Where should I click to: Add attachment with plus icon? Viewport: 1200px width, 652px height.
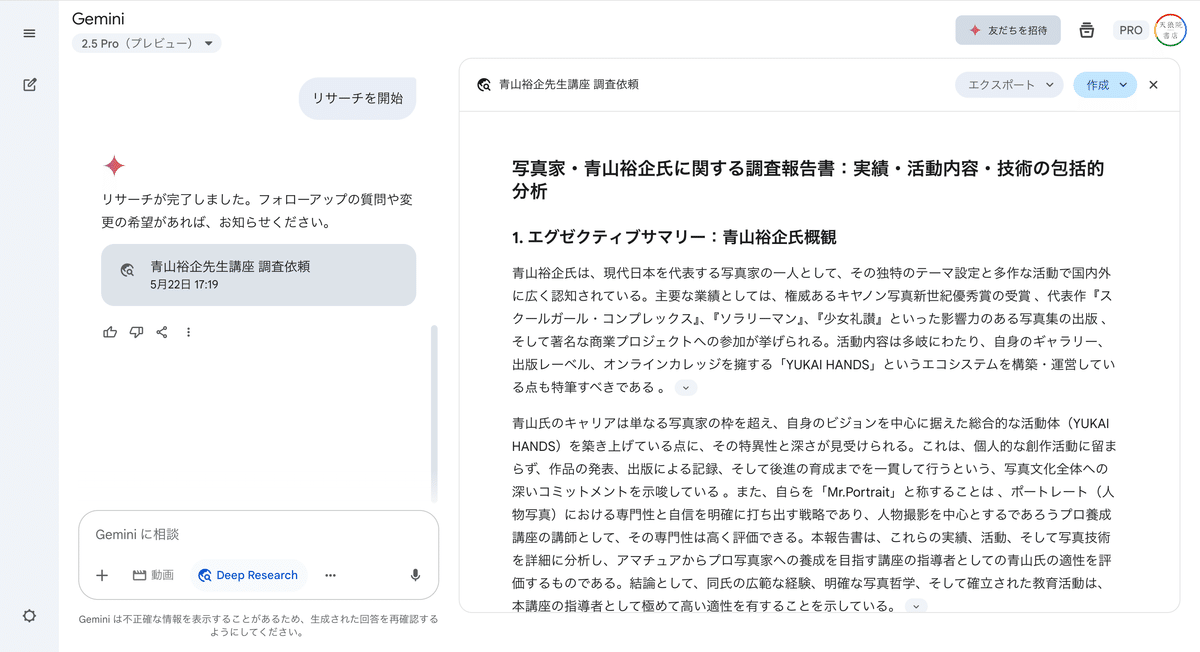tap(102, 575)
